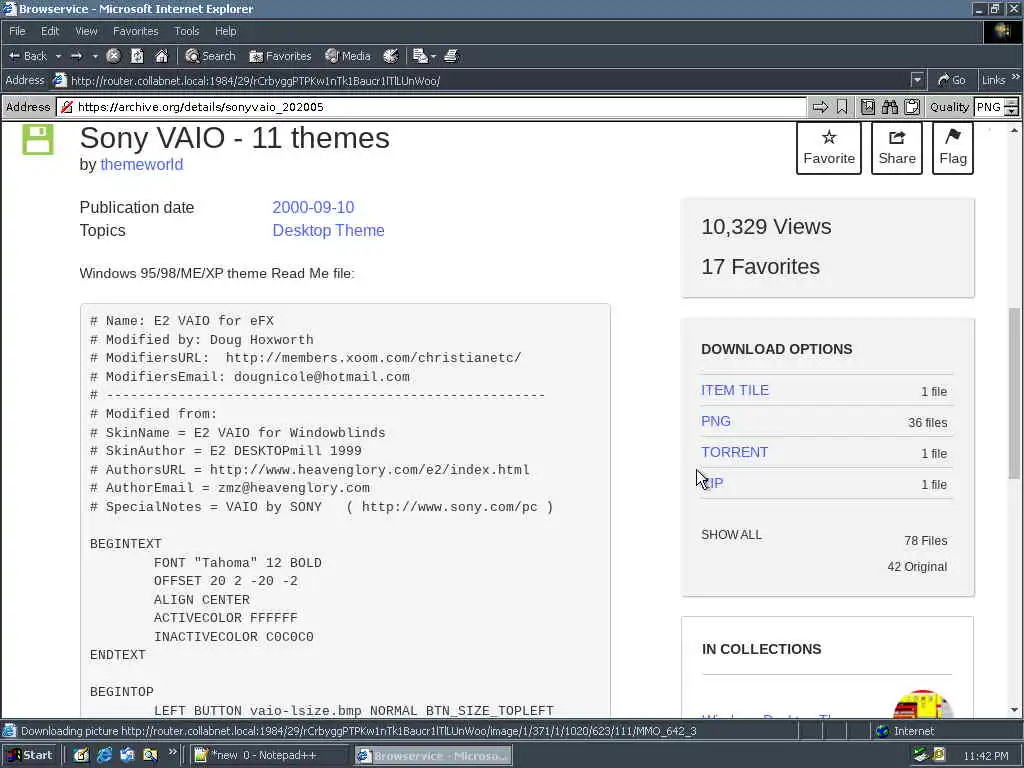This screenshot has width=1024, height=768.
Task: Open PNG download option
Action: 716,421
